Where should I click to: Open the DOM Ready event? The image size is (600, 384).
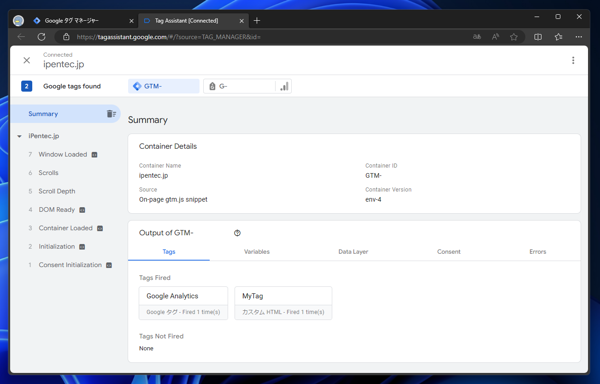point(57,210)
